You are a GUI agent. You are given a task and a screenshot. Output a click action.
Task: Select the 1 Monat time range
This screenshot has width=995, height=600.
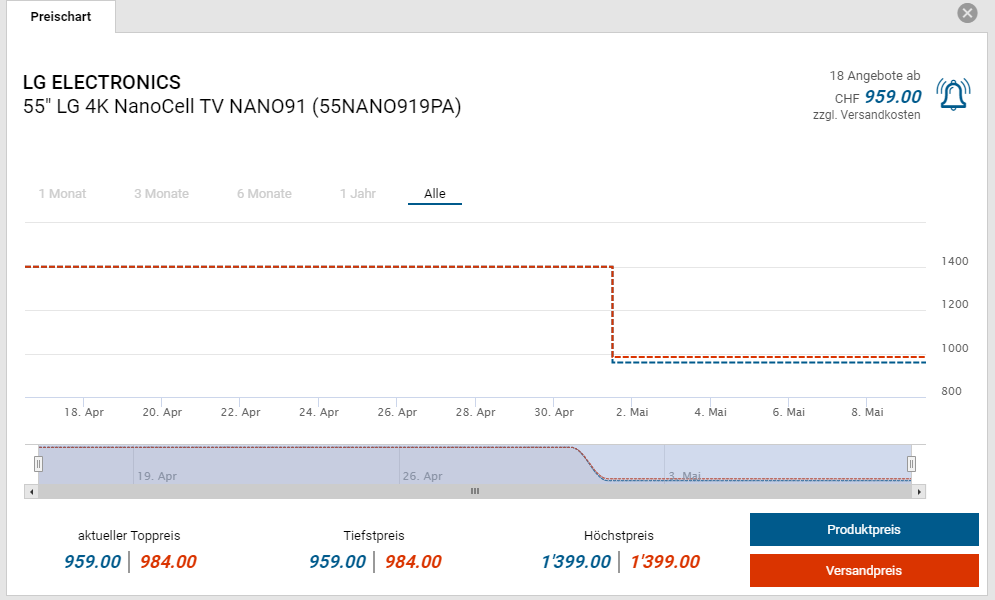click(x=62, y=194)
